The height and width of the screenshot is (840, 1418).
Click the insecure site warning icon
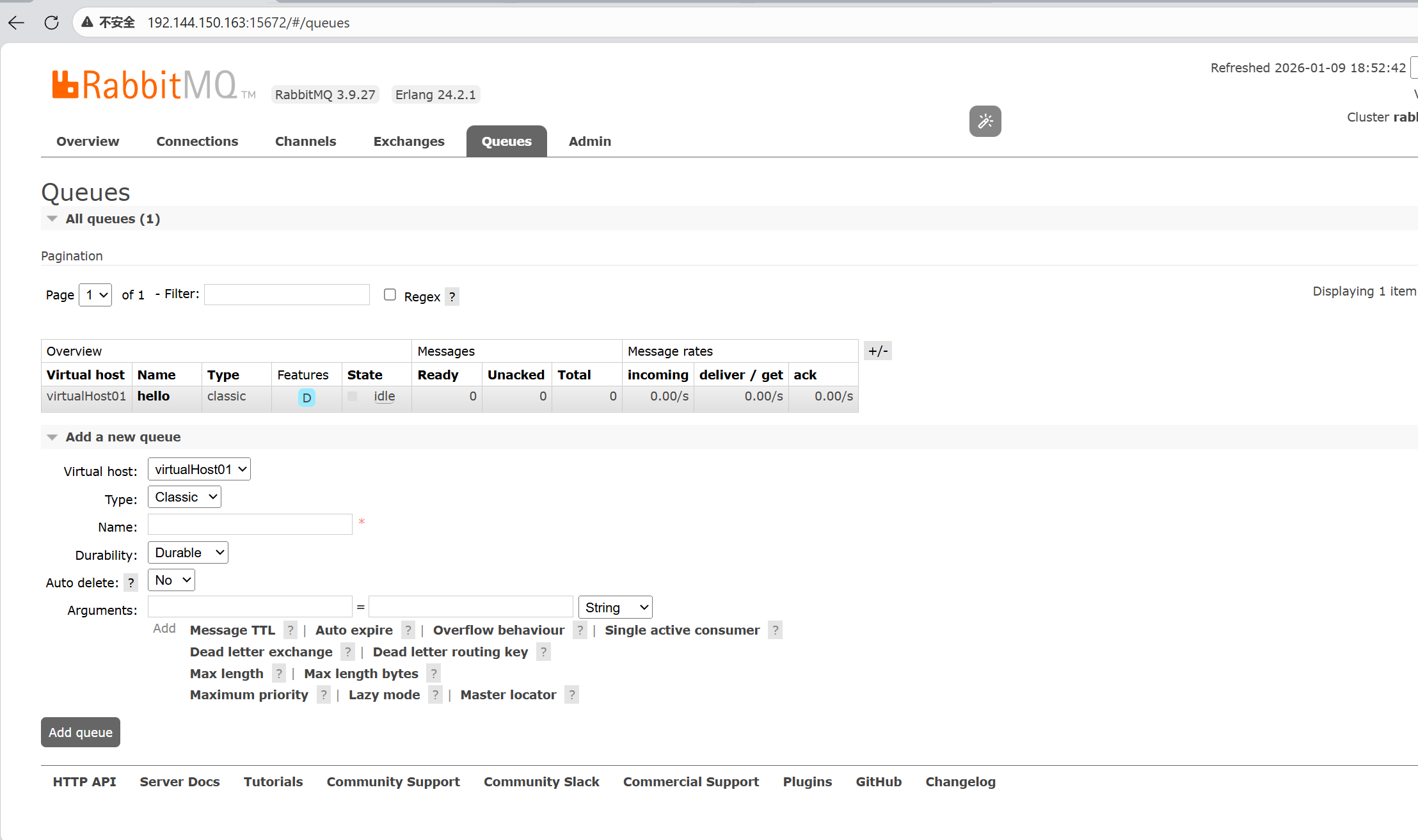tap(88, 22)
